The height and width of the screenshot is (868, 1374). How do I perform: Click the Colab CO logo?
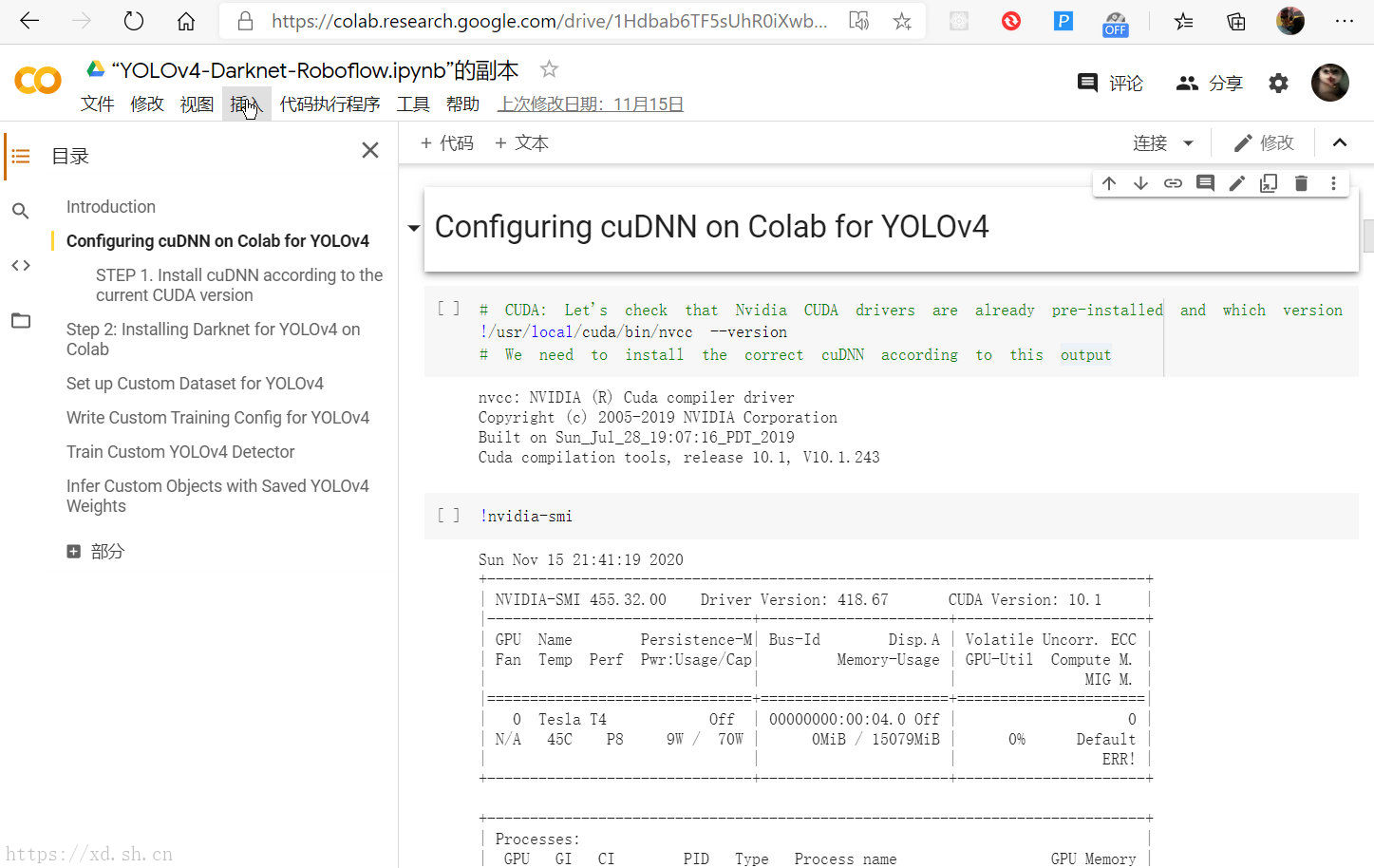coord(38,81)
